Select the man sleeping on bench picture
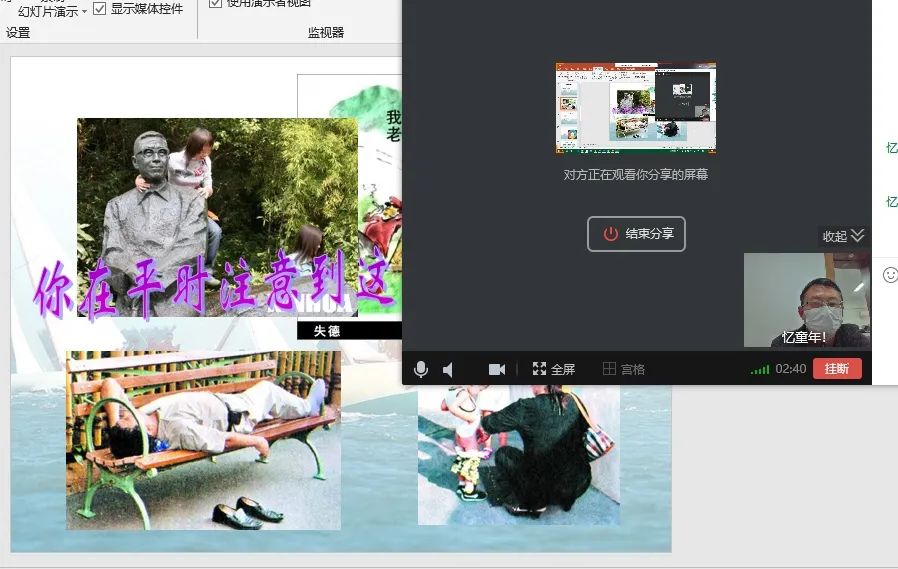Image resolution: width=898 pixels, height=569 pixels. click(x=203, y=440)
